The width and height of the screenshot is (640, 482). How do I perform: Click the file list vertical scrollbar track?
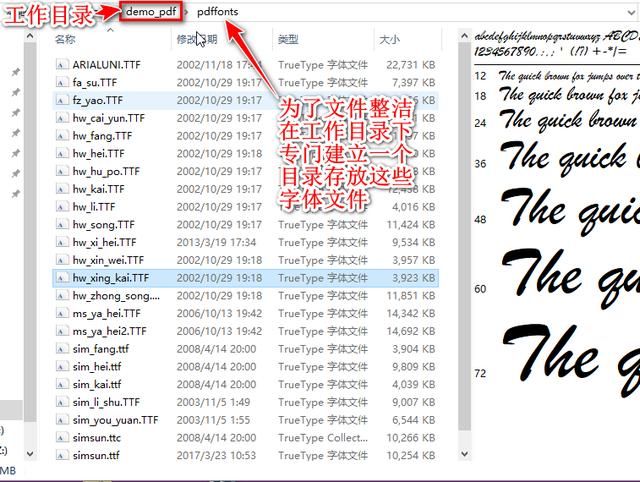pyautogui.click(x=464, y=438)
